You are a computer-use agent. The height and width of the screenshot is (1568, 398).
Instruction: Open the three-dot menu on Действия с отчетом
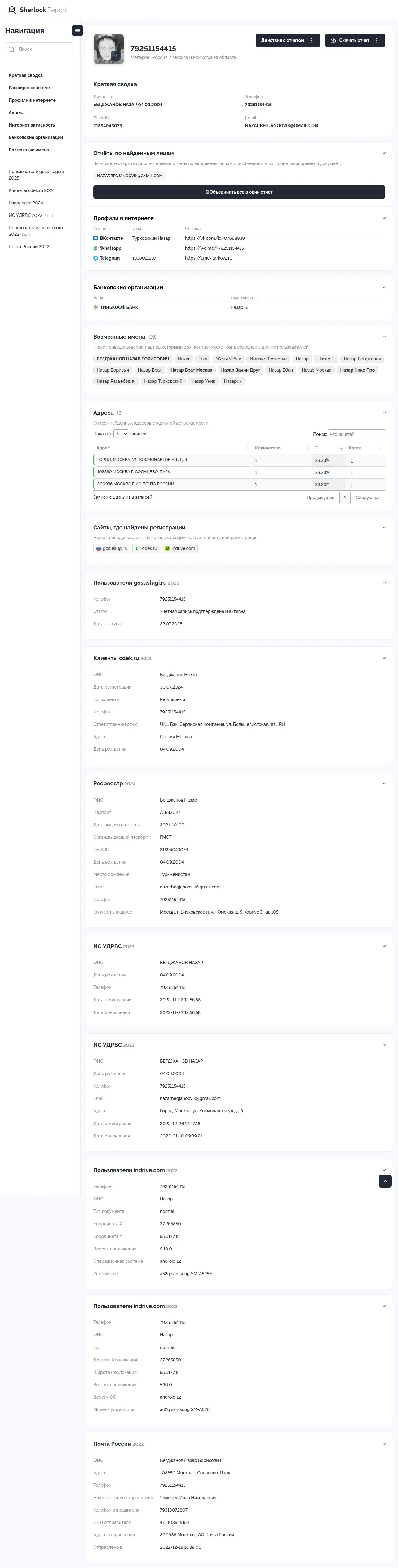311,40
